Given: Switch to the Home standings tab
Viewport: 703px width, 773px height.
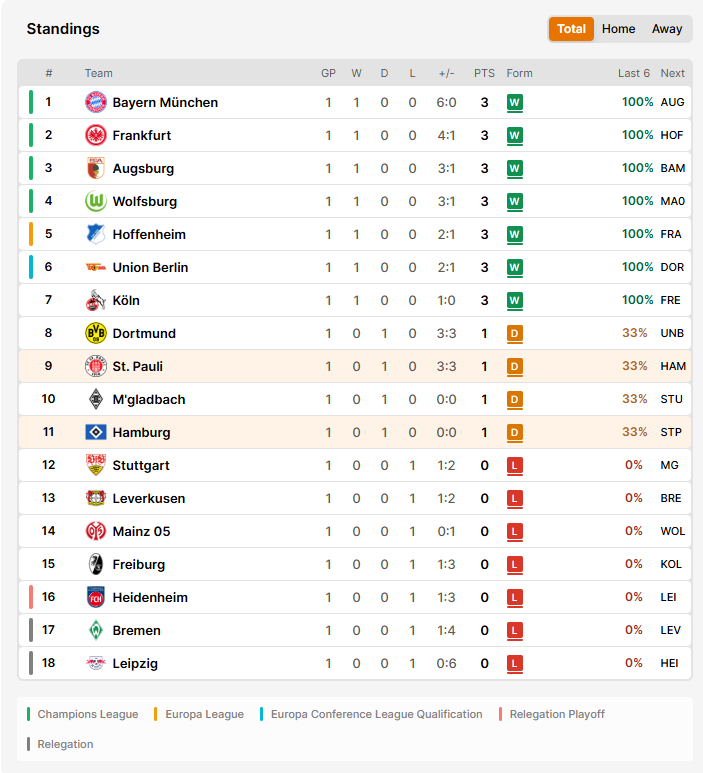Looking at the screenshot, I should [618, 29].
